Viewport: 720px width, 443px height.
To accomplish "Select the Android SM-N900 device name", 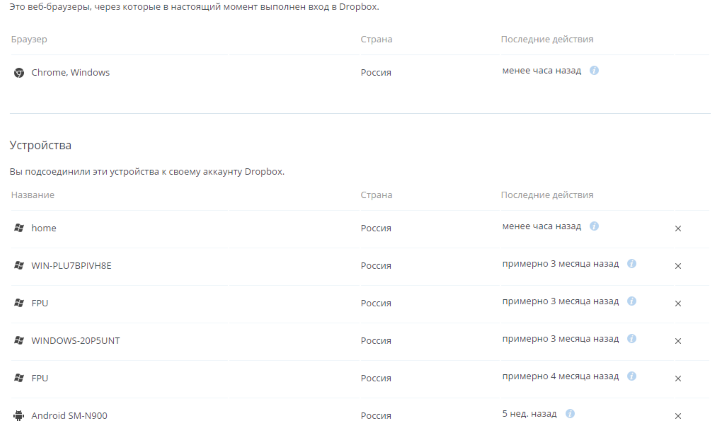I will pos(69,416).
